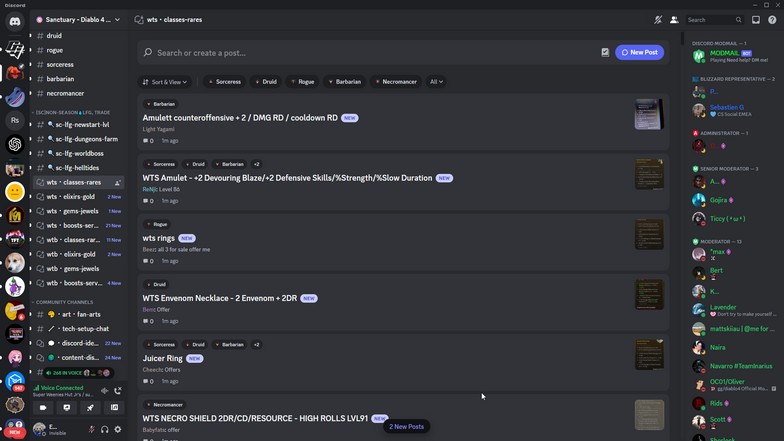Open thumbnail of WTS NECRO SHIELD post

649,414
